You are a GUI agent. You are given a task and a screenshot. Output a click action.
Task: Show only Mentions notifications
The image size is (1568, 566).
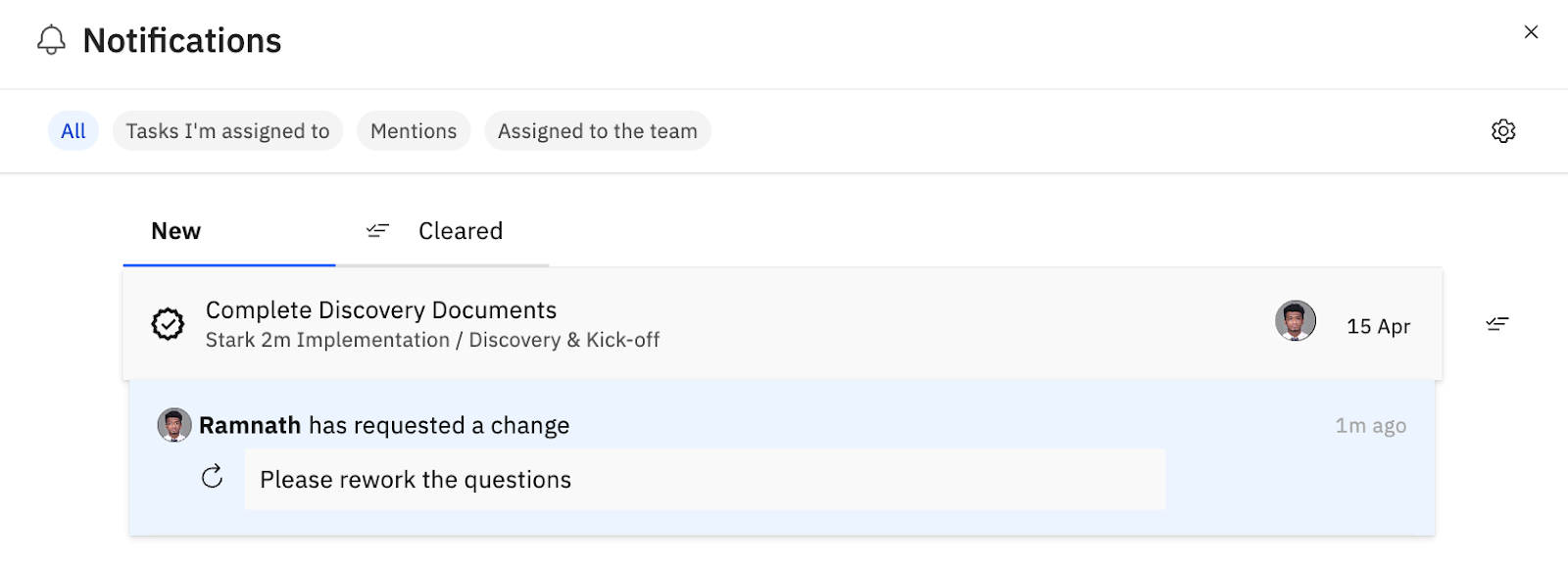point(414,131)
